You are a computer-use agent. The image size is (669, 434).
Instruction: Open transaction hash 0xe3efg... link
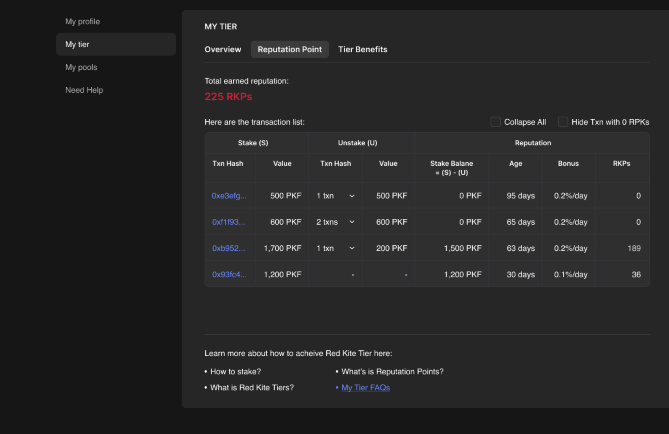[229, 196]
